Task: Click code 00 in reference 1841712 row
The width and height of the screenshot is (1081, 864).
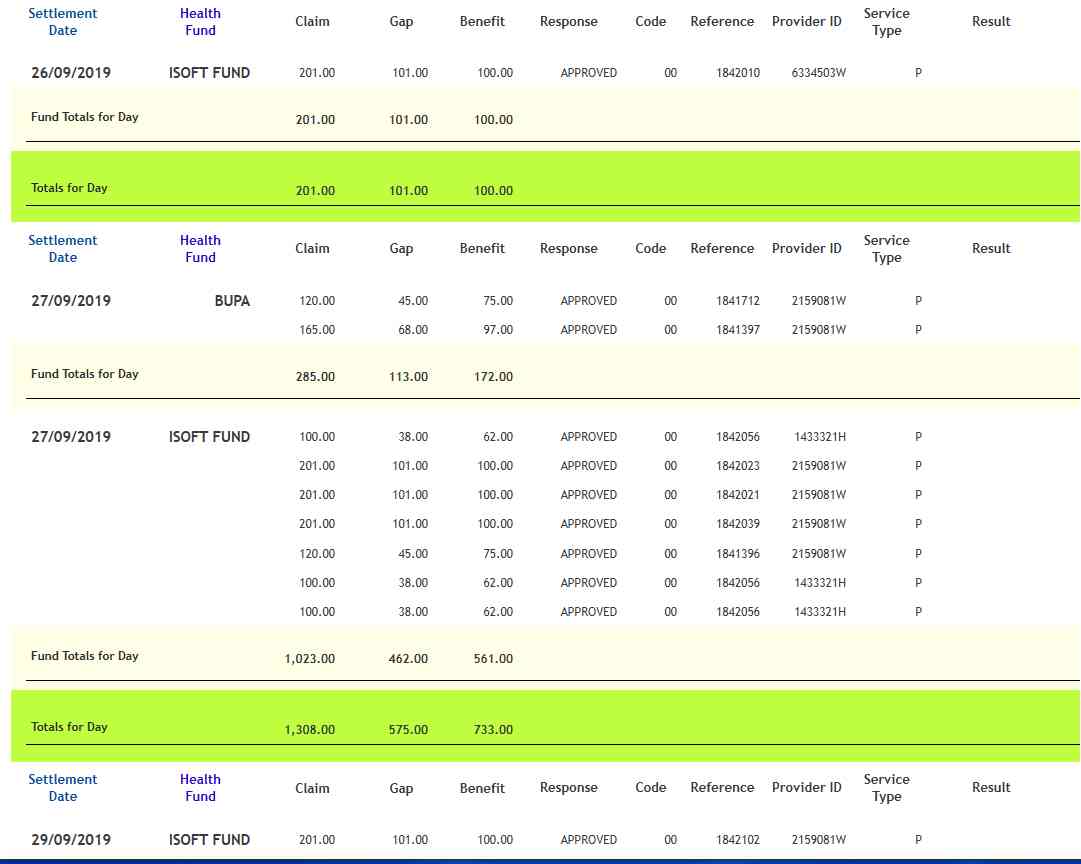Action: click(670, 301)
